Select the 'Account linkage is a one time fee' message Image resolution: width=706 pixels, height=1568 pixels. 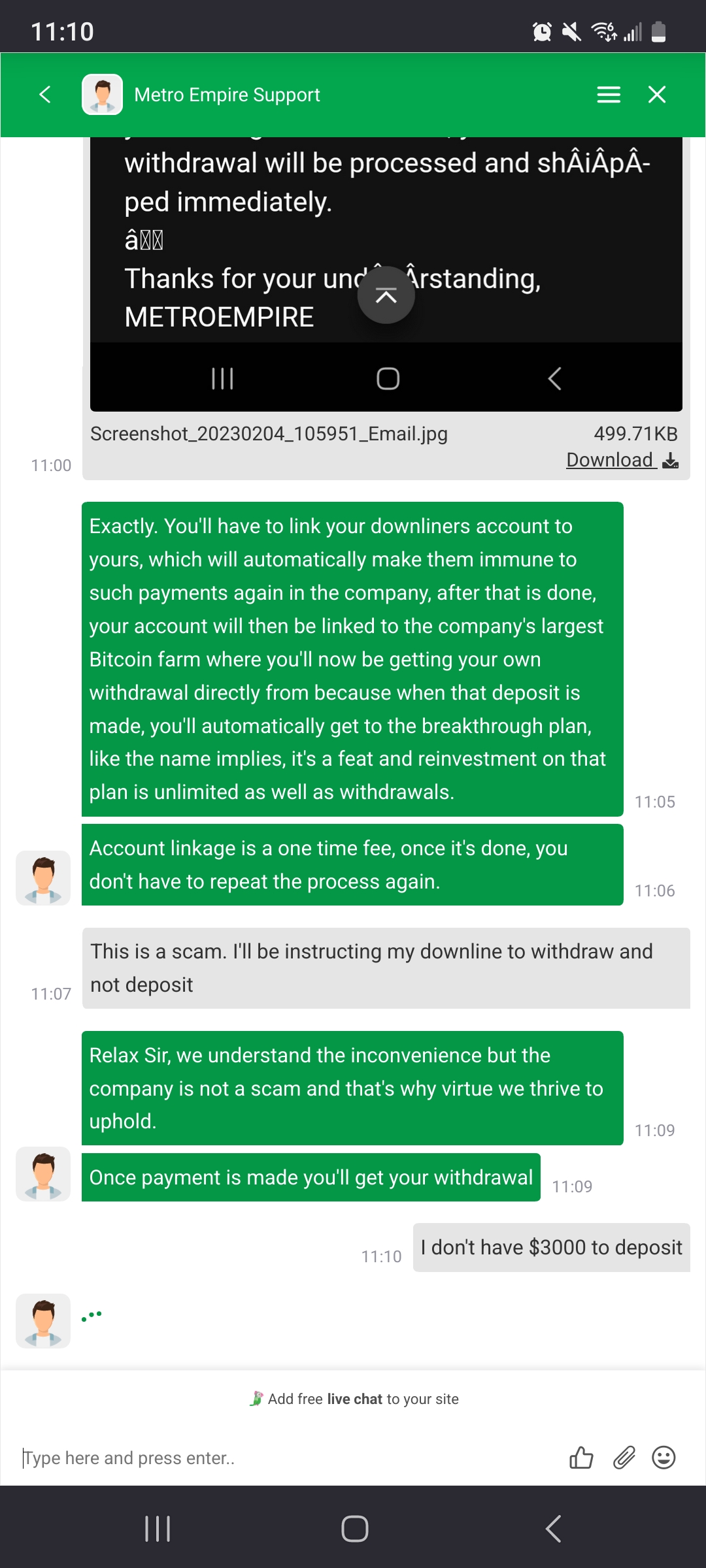352,864
